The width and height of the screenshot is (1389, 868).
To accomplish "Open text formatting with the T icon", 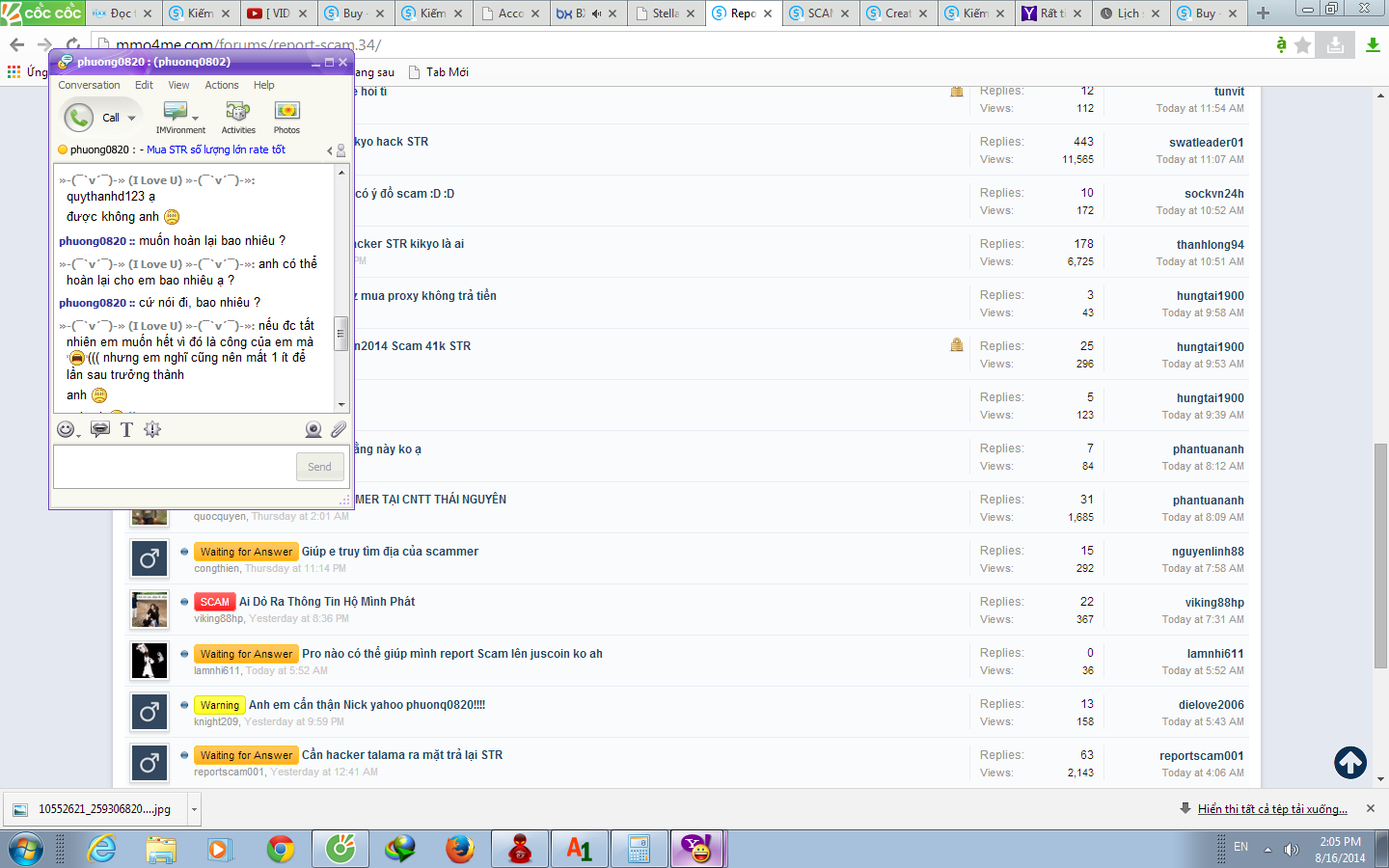I will [x=126, y=429].
